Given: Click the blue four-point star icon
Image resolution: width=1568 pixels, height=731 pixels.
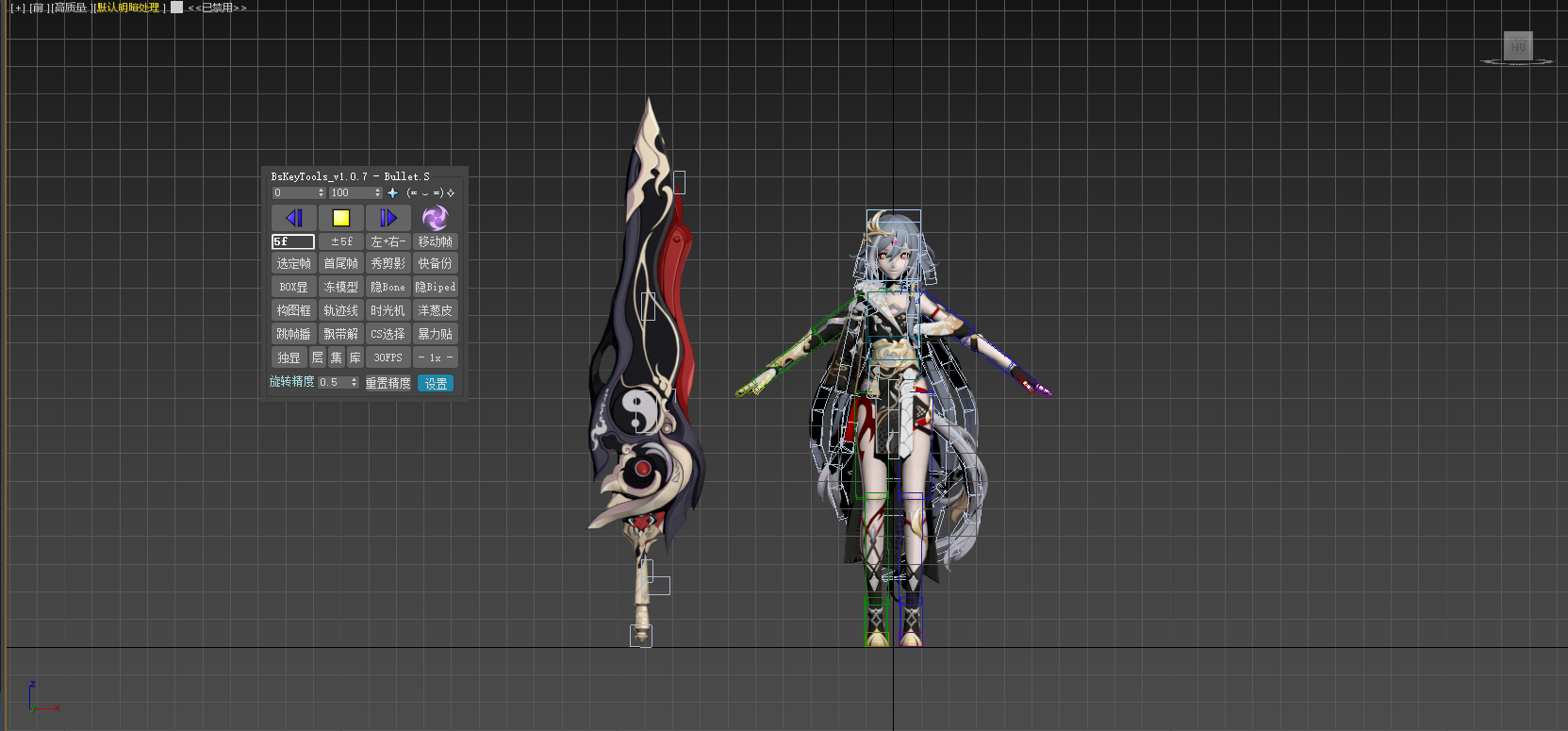Looking at the screenshot, I should tap(393, 192).
